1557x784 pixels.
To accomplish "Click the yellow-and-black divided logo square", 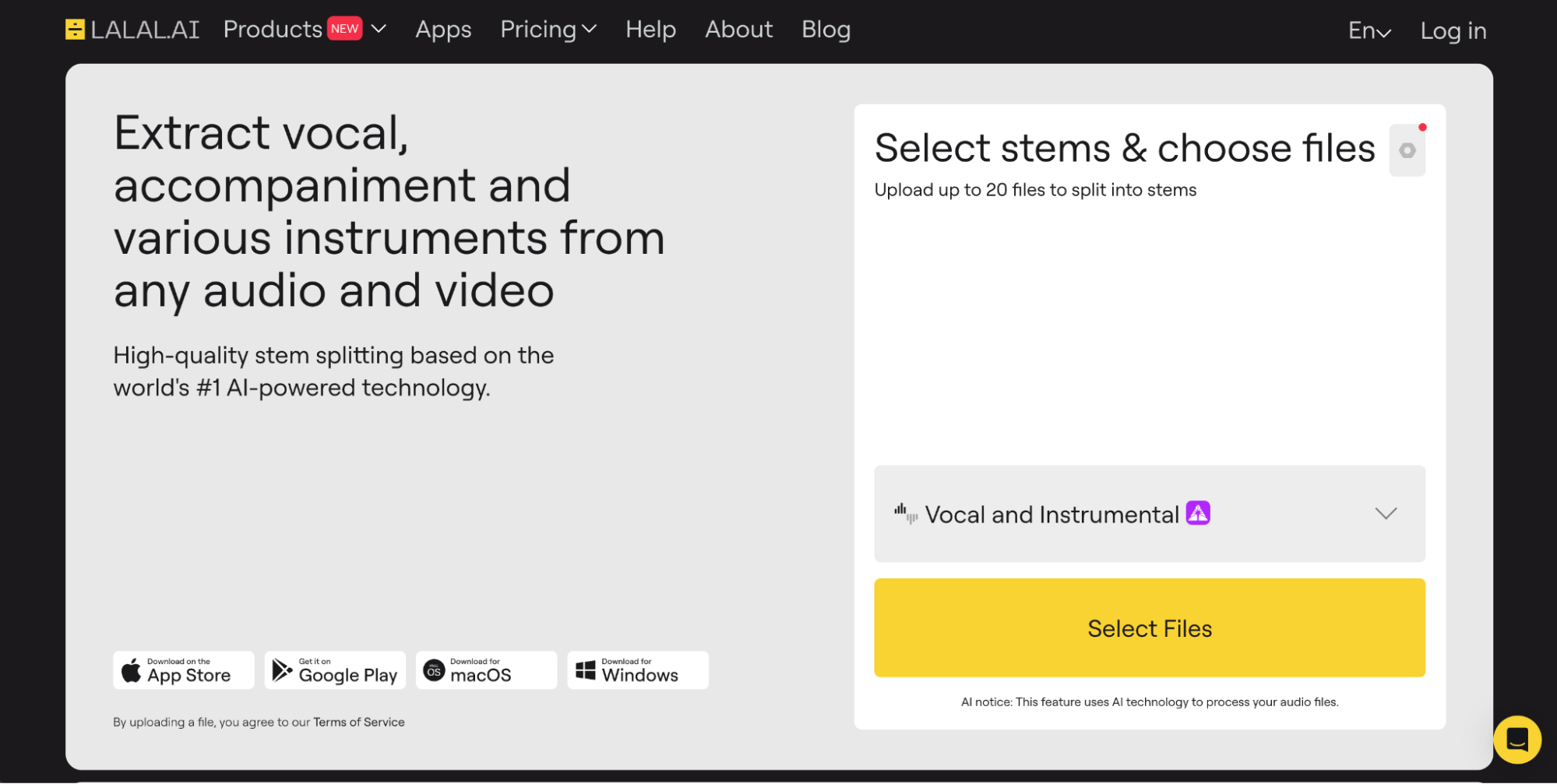I will (x=76, y=29).
